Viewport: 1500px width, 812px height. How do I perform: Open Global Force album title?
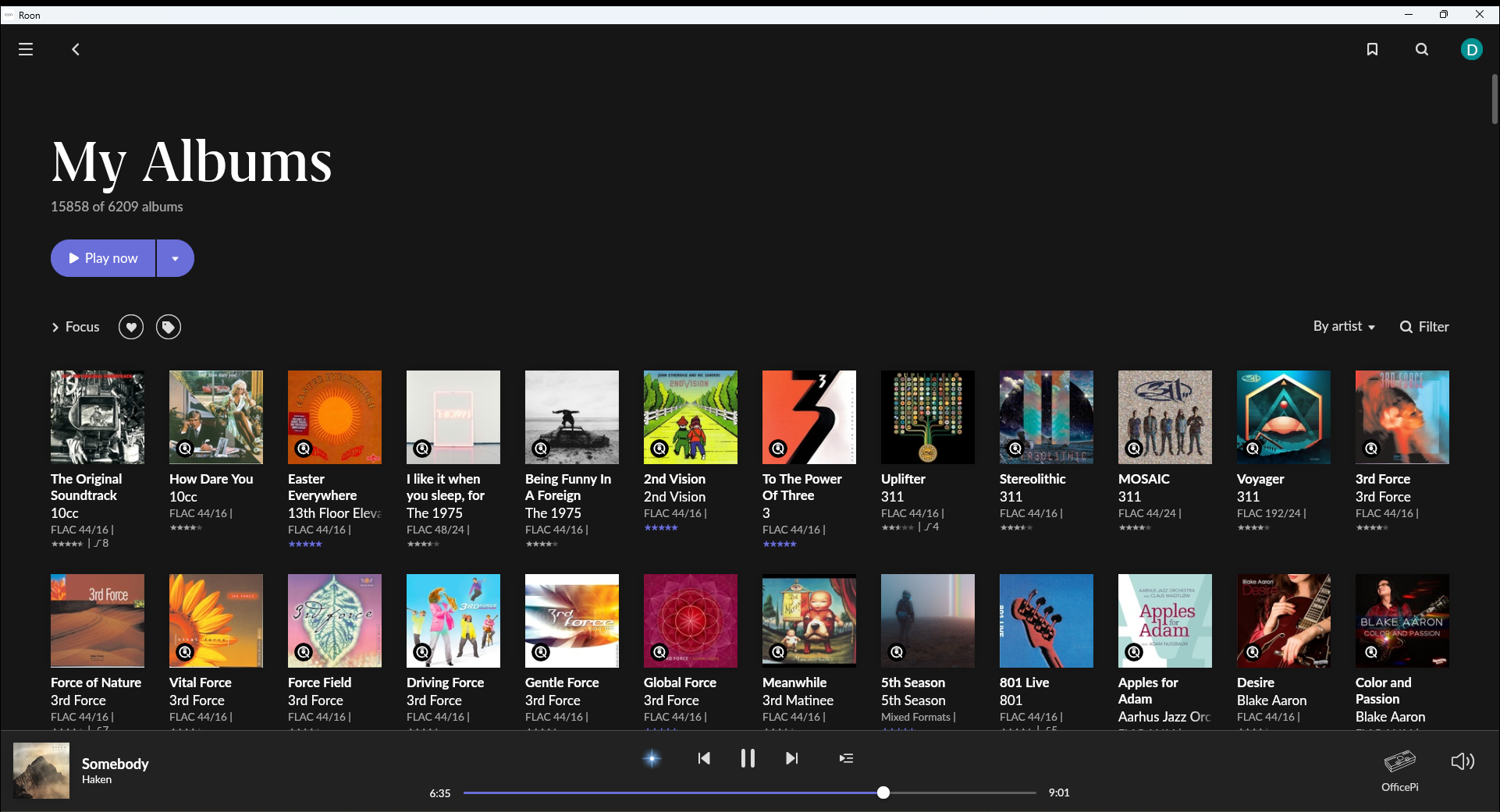click(680, 683)
